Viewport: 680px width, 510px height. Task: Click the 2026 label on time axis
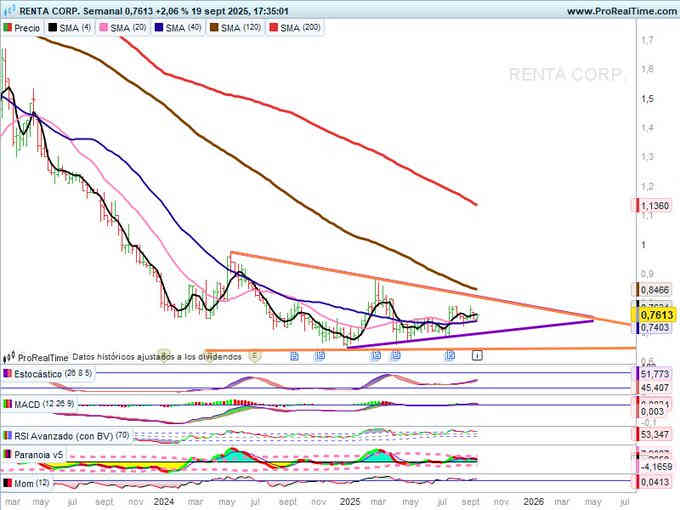click(x=533, y=502)
